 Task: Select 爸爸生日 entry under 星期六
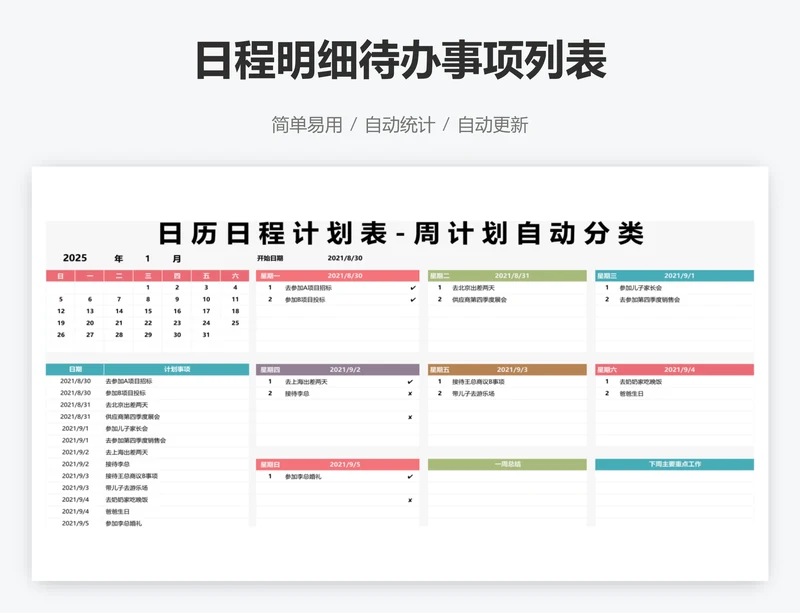(x=634, y=393)
